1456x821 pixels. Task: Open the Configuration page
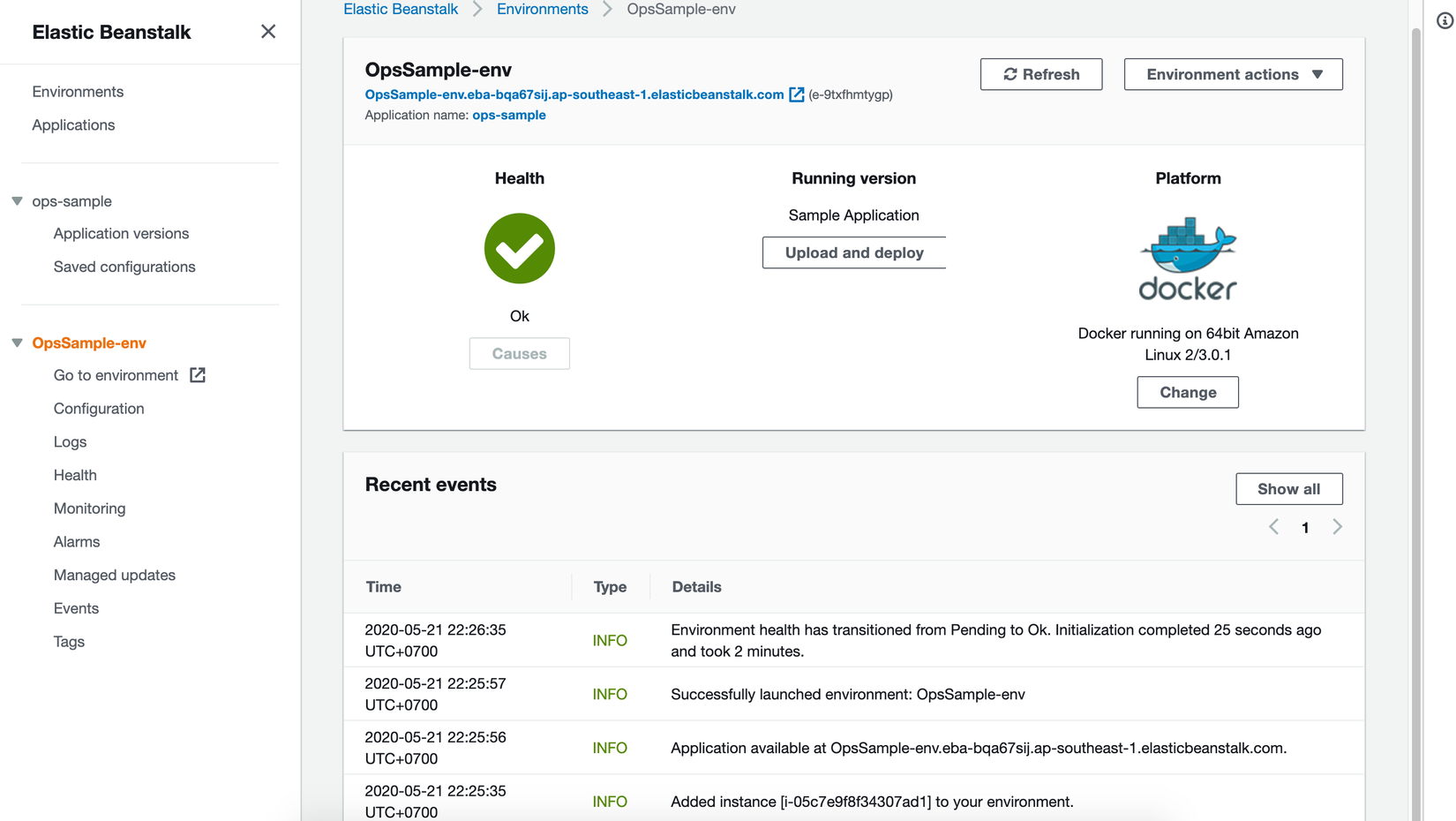click(x=99, y=409)
